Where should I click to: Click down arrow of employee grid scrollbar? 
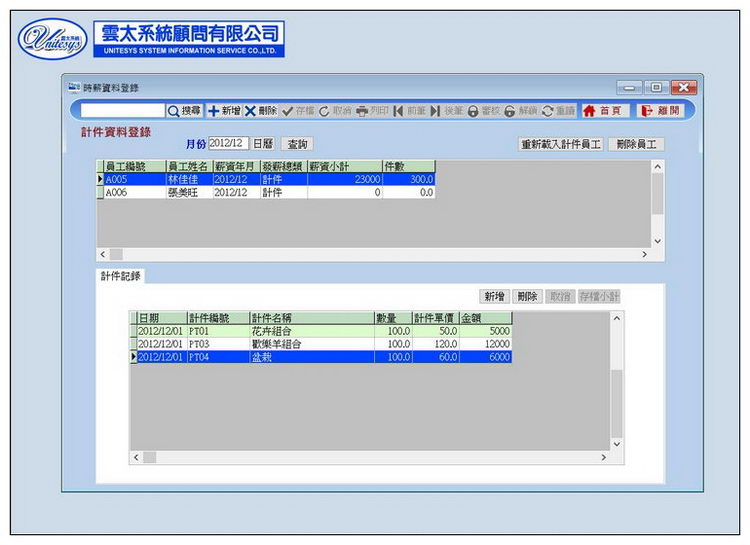(x=658, y=241)
